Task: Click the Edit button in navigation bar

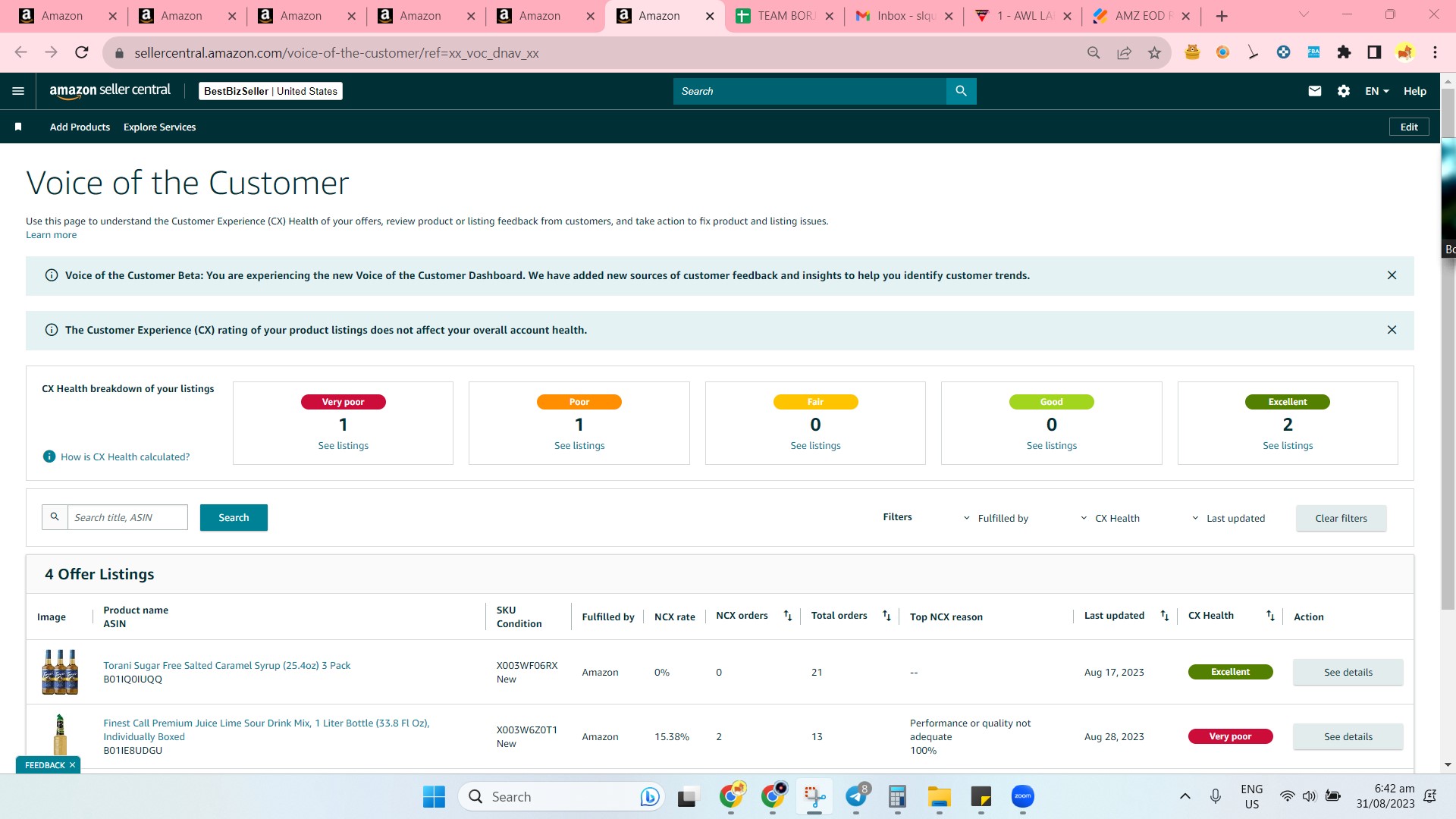Action: tap(1409, 127)
